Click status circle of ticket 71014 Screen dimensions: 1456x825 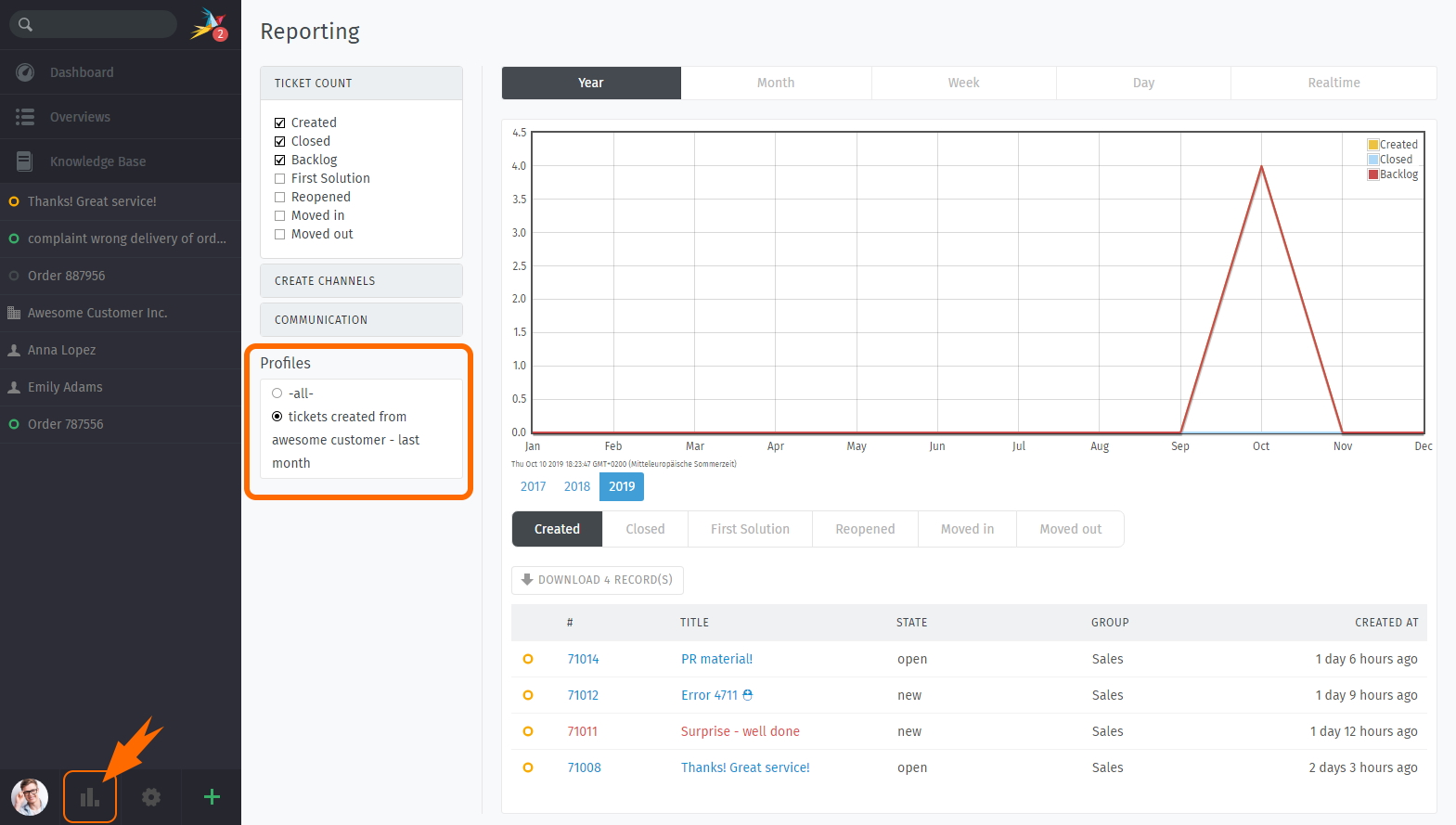528,659
